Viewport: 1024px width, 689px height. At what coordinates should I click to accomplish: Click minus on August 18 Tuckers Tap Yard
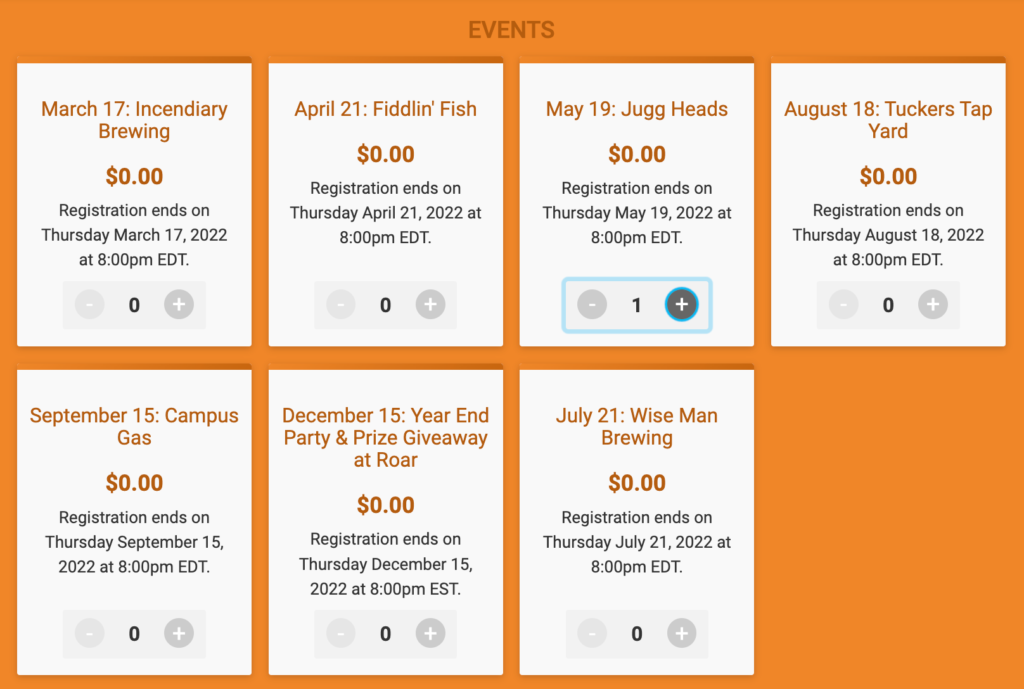tap(844, 304)
